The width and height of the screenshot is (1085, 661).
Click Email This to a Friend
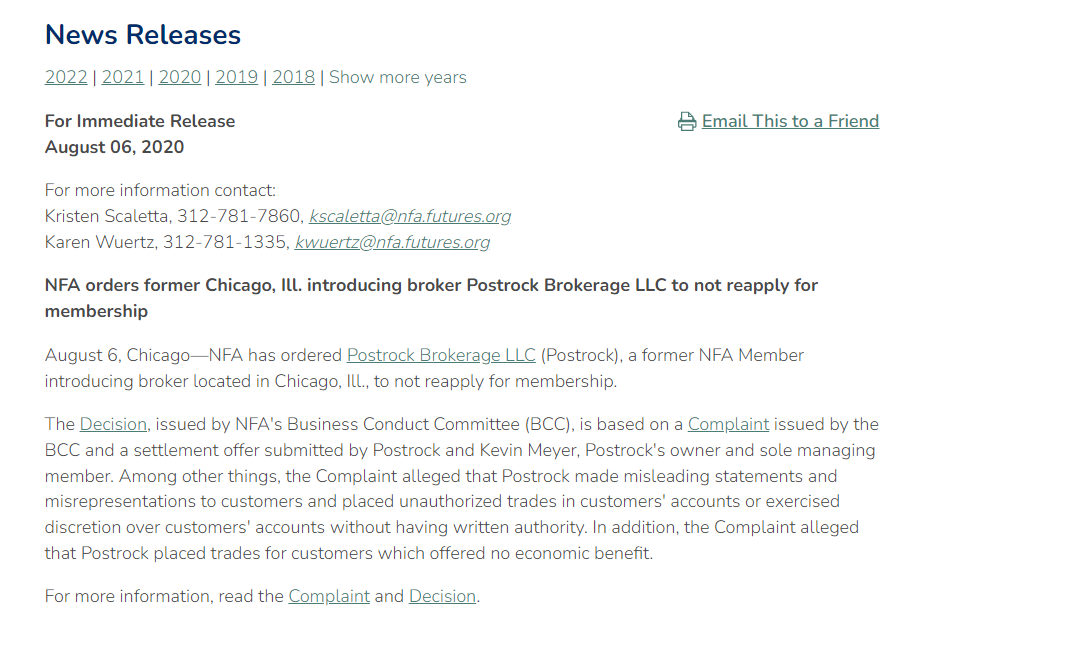coord(790,121)
